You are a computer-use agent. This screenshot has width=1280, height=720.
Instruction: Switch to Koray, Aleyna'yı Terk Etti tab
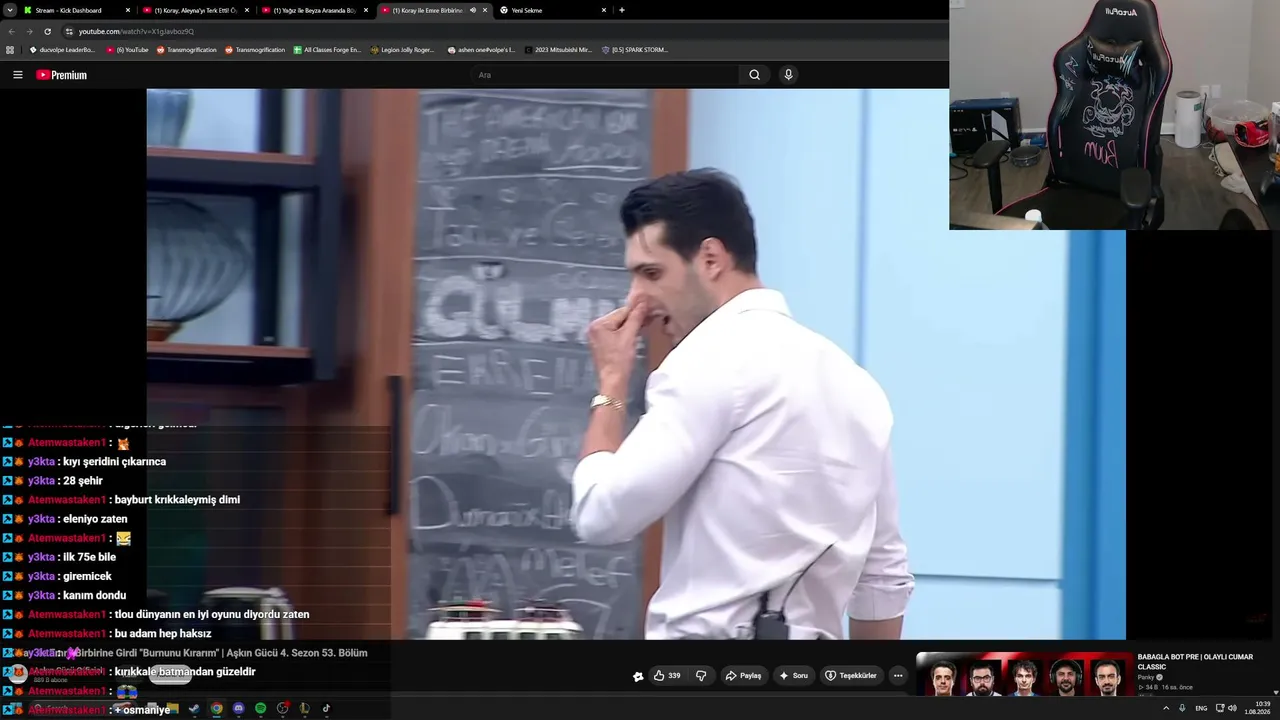[196, 10]
